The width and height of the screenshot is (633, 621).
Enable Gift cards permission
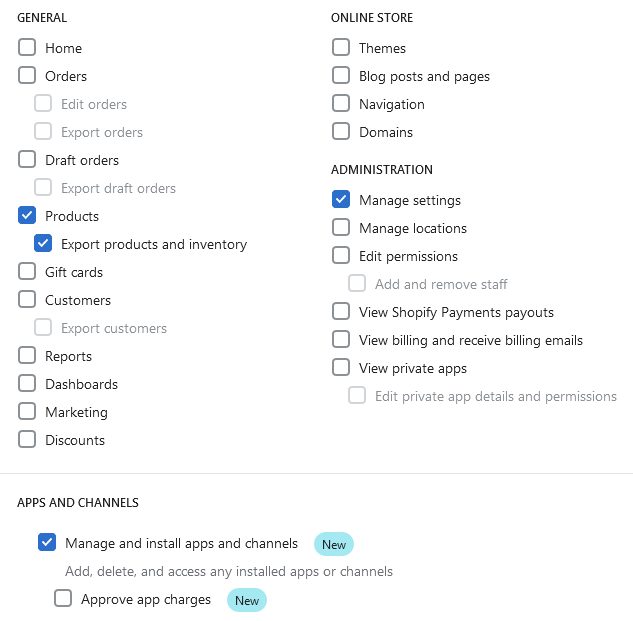[x=27, y=272]
